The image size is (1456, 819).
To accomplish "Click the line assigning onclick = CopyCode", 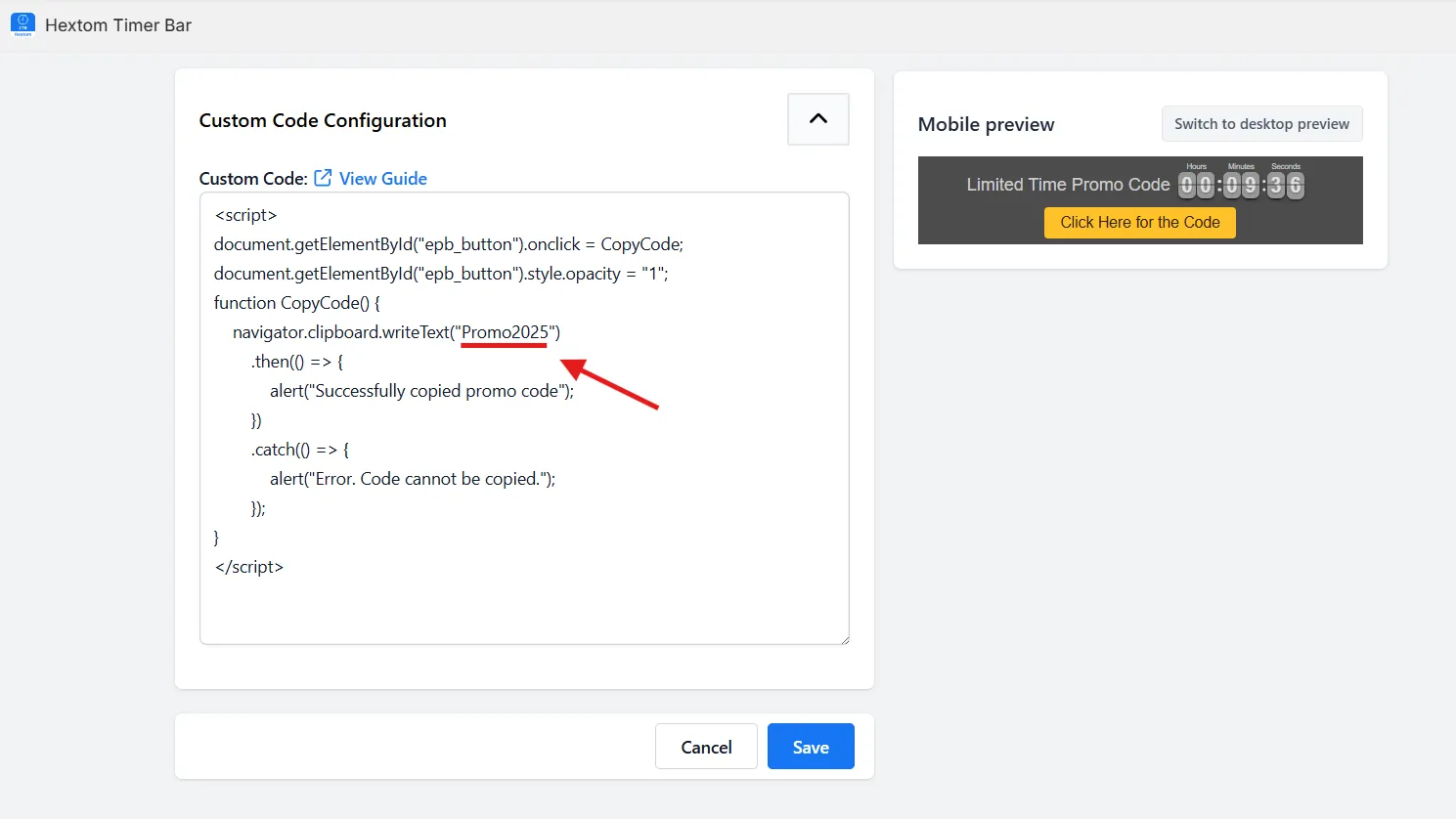I will 449,244.
